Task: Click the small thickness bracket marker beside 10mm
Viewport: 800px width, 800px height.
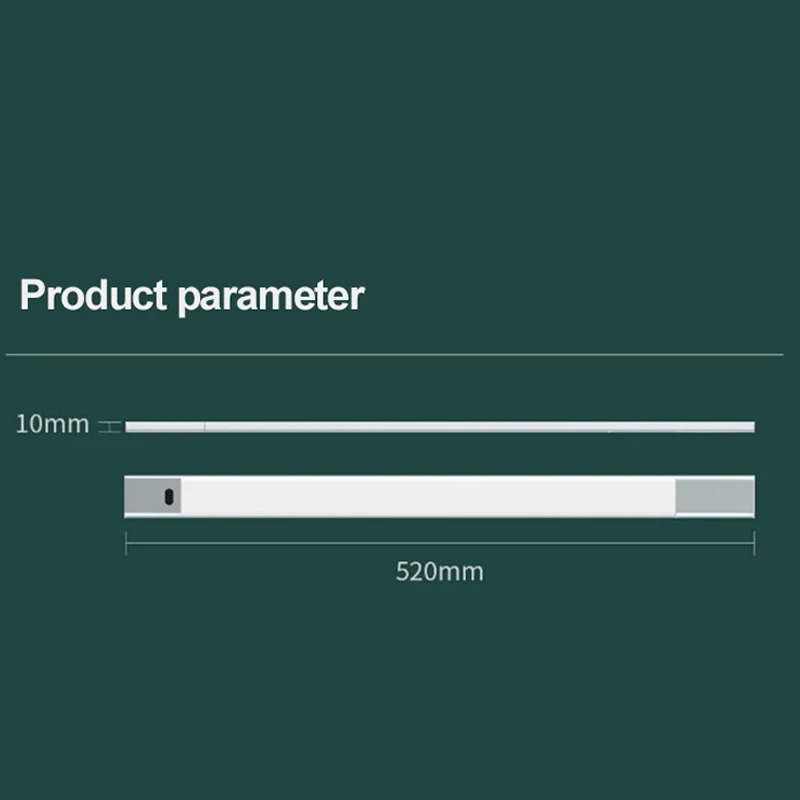Action: coord(110,427)
